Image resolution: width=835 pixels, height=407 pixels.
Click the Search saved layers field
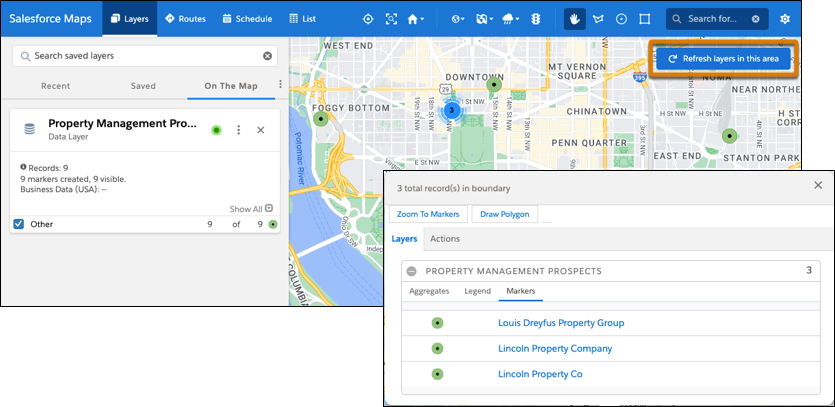coord(144,56)
